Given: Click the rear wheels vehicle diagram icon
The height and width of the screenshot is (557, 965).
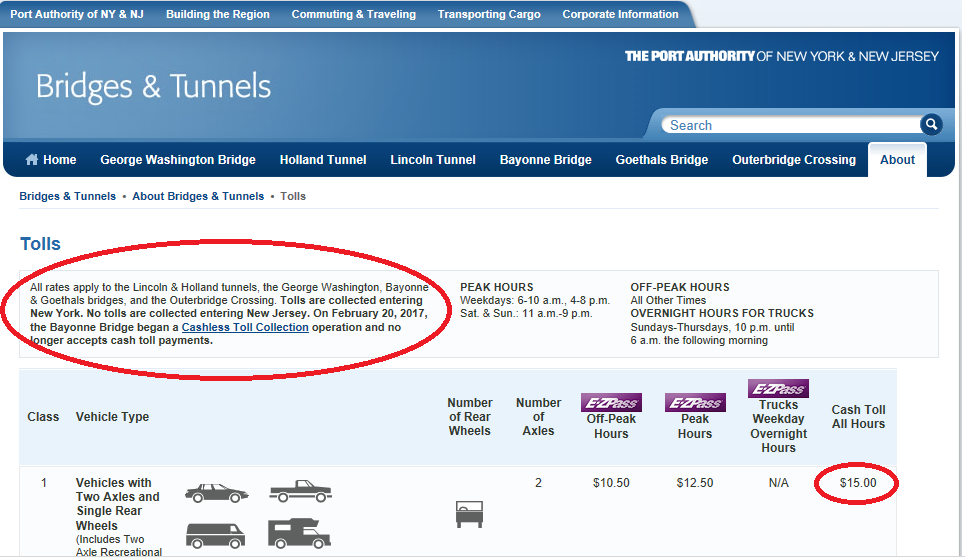Looking at the screenshot, I should click(470, 514).
